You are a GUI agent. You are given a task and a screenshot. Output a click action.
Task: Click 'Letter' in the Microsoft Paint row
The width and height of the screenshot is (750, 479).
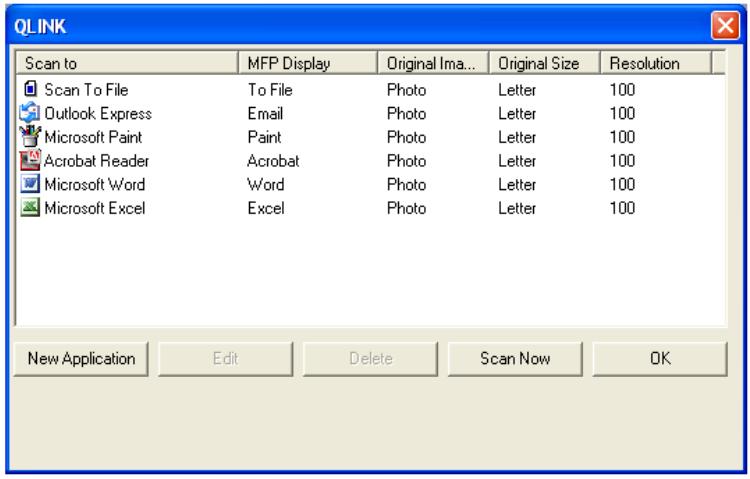(517, 137)
